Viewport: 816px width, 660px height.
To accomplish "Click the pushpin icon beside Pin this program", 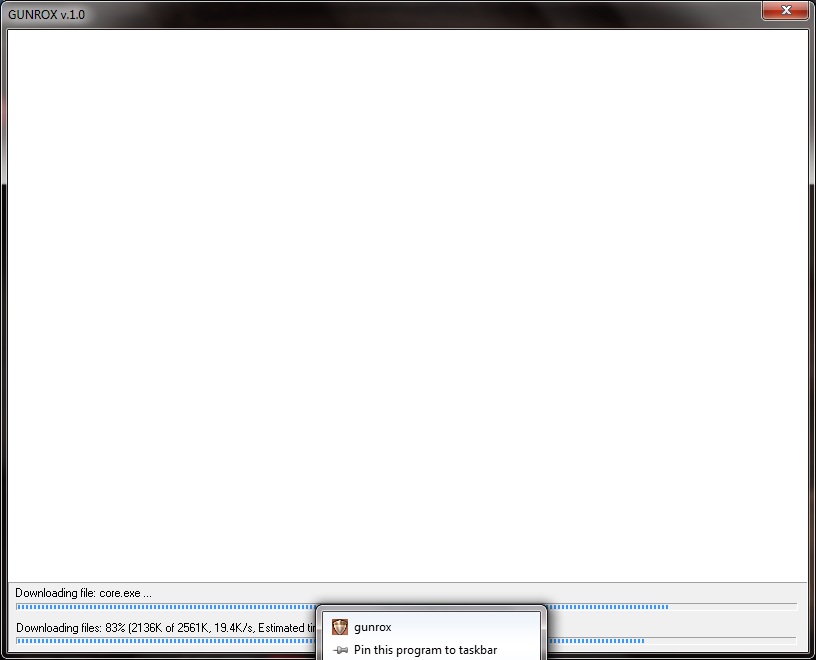I will point(340,650).
